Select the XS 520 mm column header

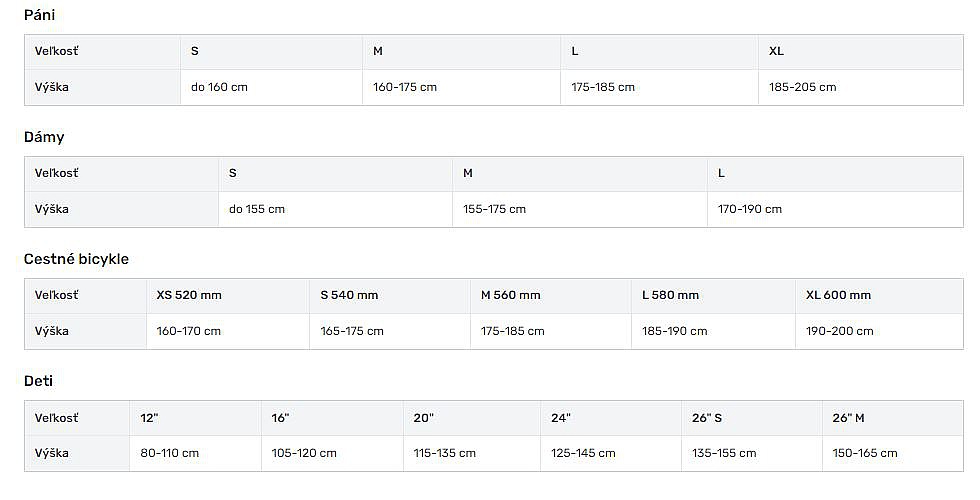228,296
